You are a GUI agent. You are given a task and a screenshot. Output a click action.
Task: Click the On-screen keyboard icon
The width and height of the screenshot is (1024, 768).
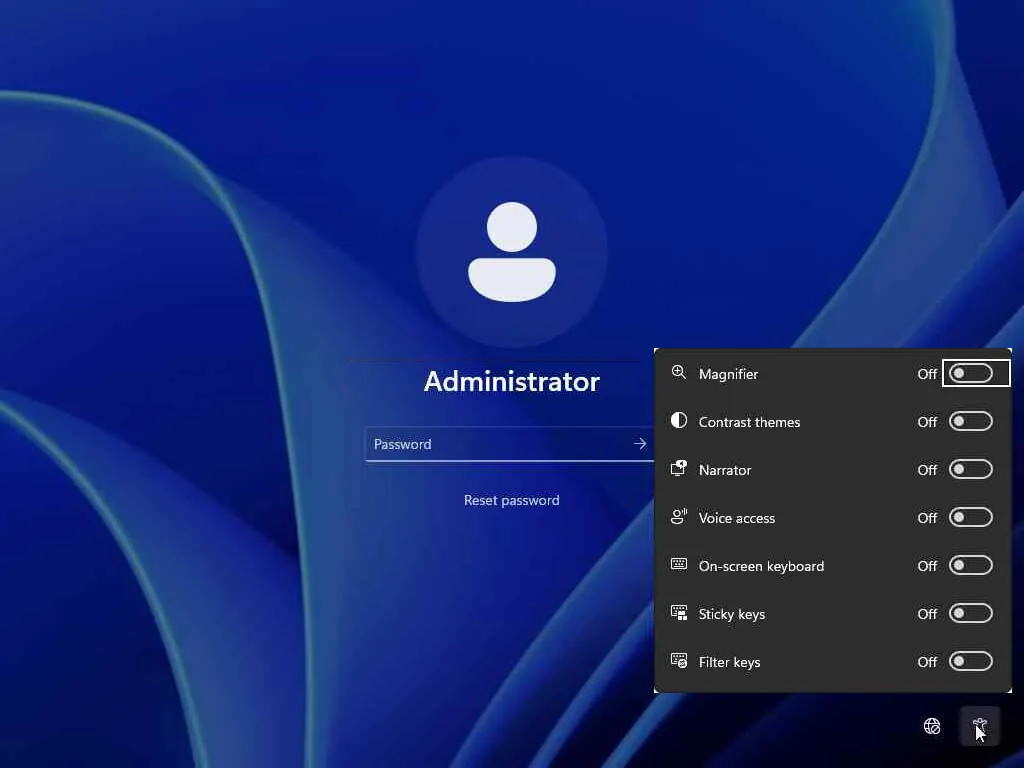(679, 564)
